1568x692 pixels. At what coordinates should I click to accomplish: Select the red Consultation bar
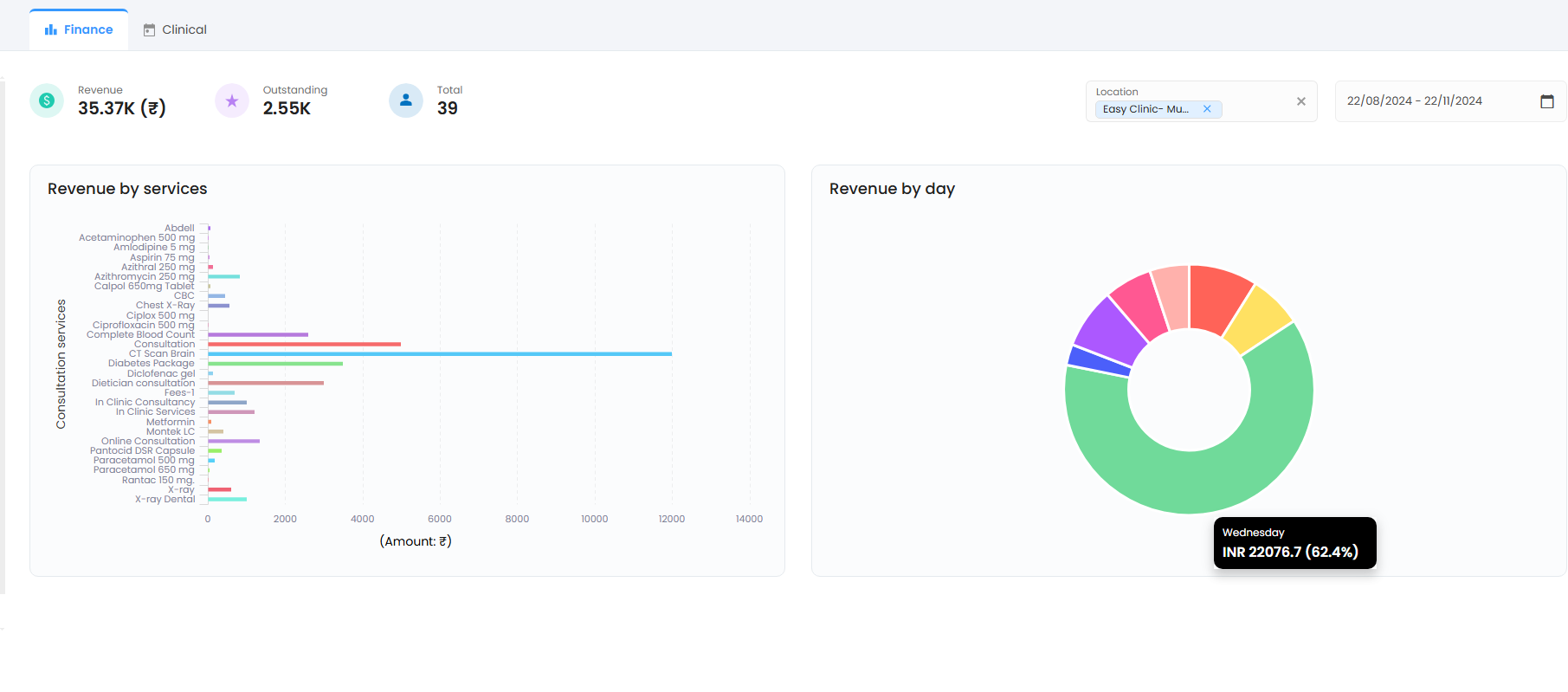(304, 344)
